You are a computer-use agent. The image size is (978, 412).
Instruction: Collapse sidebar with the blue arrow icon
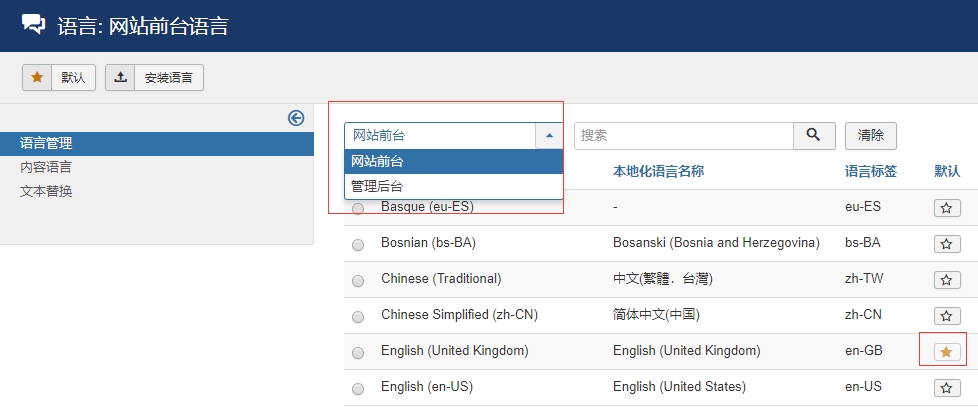coord(296,118)
